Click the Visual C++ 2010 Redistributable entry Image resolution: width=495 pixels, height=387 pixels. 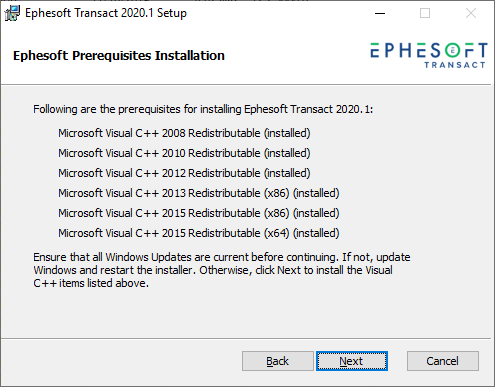point(184,153)
